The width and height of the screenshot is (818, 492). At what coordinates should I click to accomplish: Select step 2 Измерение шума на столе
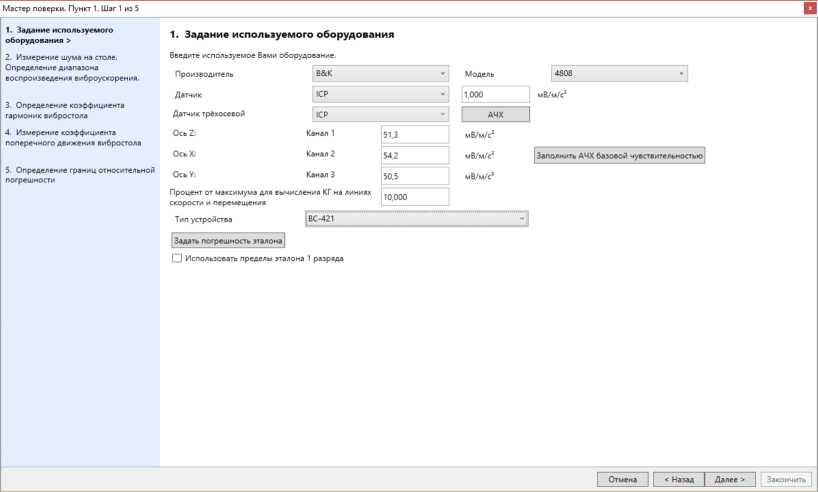(72, 67)
